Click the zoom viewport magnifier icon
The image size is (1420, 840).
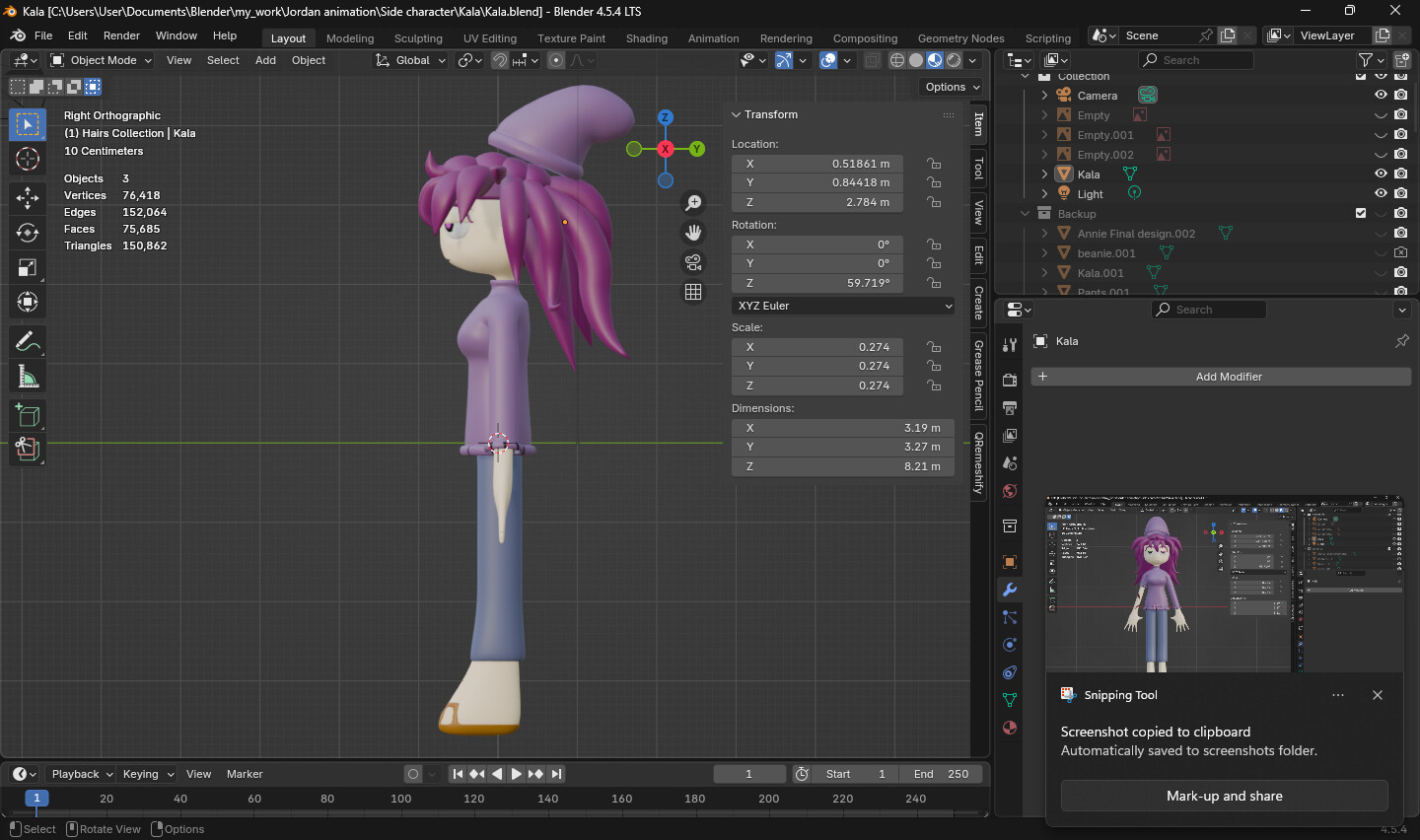[694, 202]
